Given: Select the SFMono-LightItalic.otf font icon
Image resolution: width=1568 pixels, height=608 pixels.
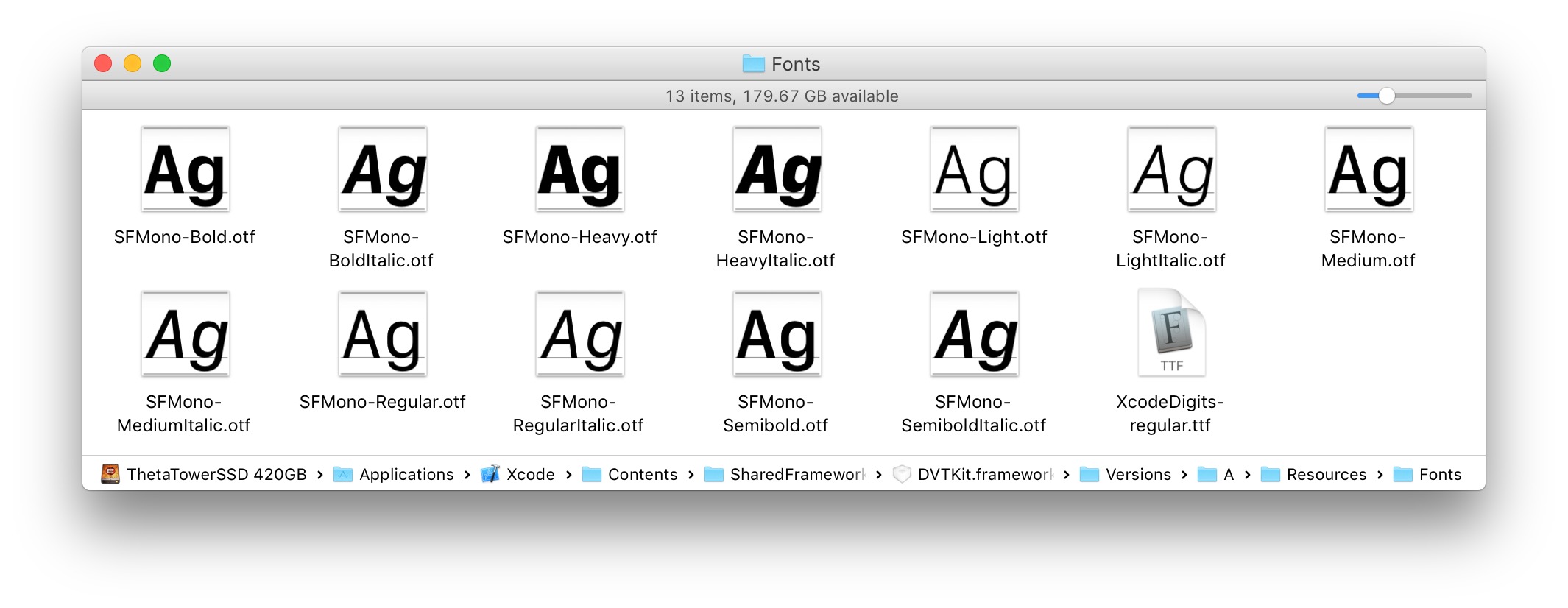Looking at the screenshot, I should 1172,169.
